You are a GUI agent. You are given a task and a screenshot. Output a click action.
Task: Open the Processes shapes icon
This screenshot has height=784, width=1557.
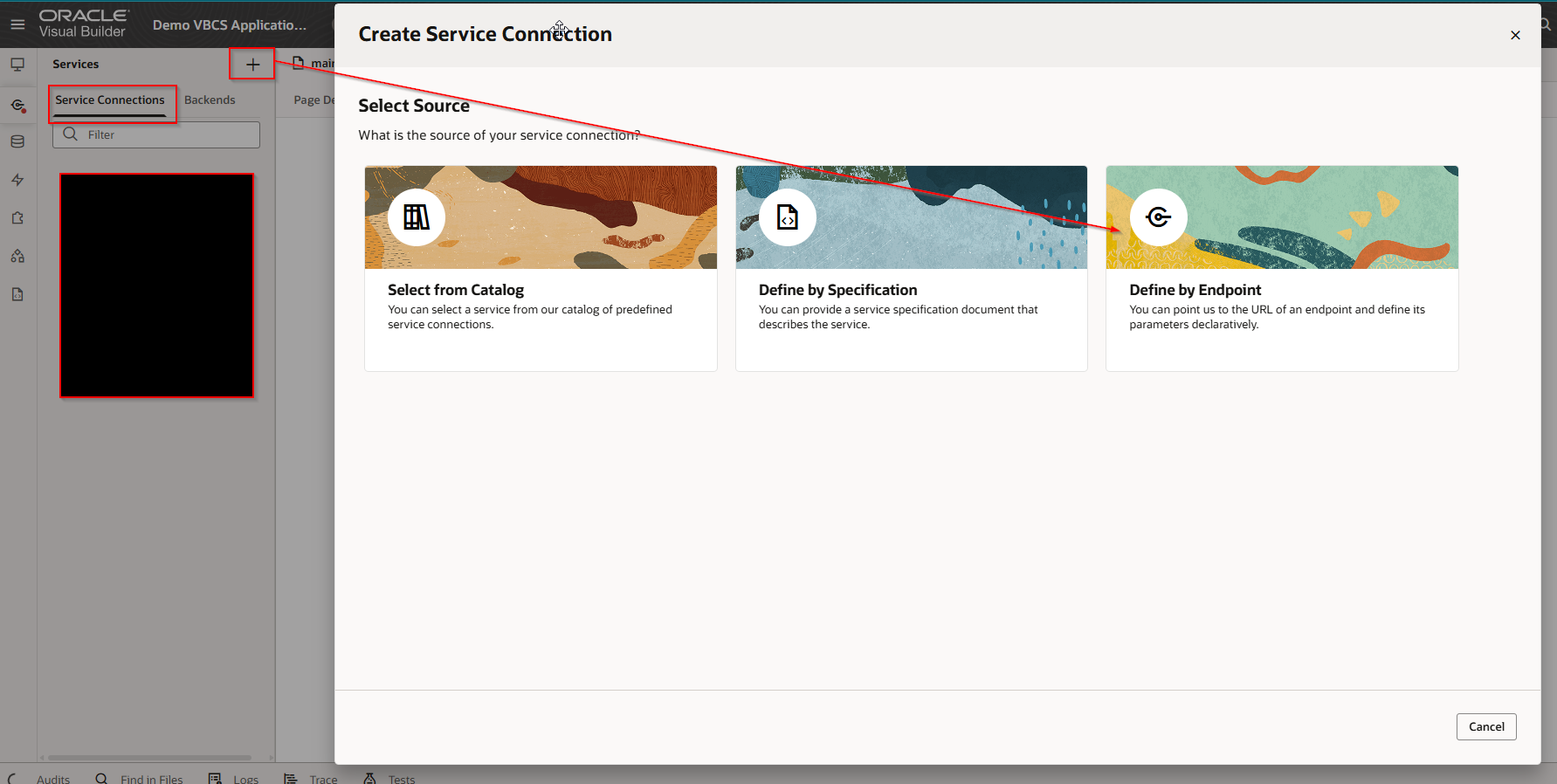(x=17, y=256)
